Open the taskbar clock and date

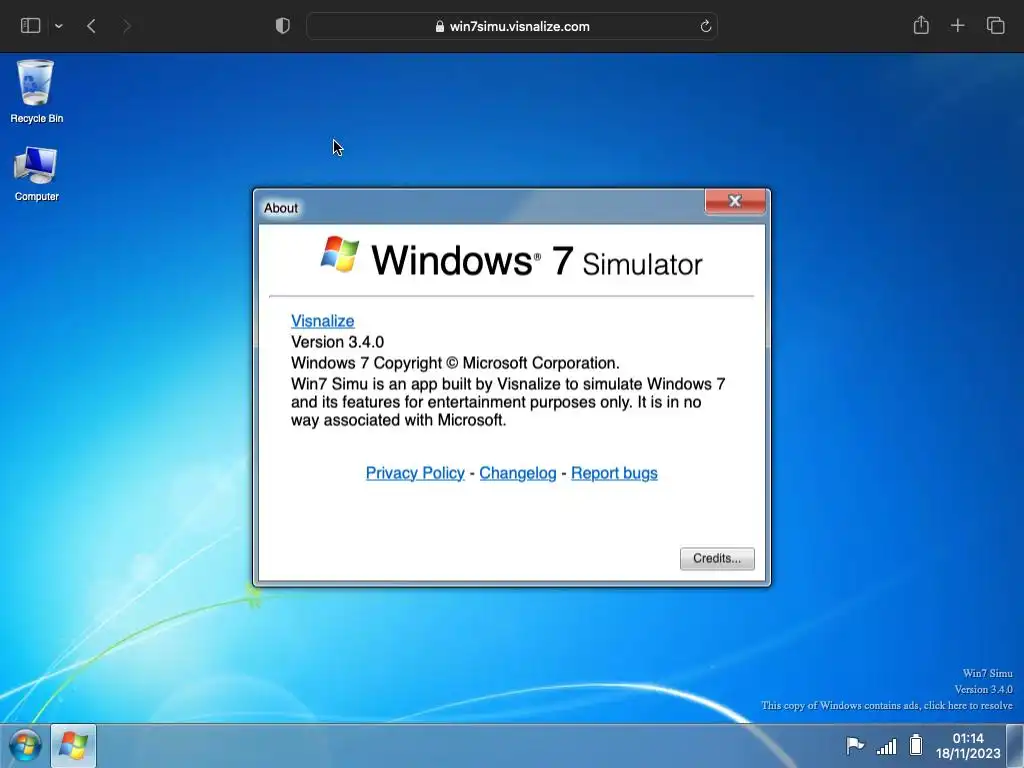(968, 746)
